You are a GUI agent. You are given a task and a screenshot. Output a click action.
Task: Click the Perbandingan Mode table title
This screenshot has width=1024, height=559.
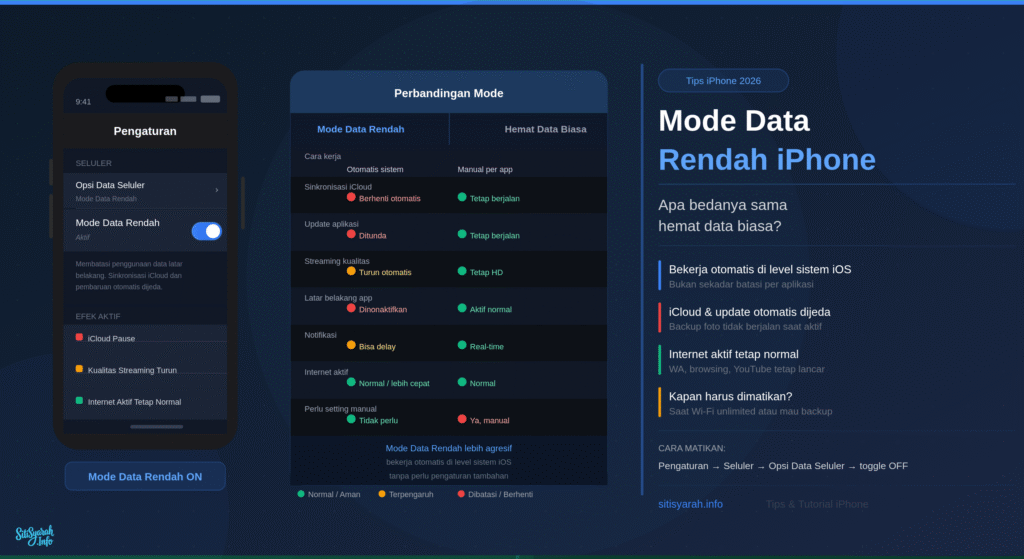[449, 93]
